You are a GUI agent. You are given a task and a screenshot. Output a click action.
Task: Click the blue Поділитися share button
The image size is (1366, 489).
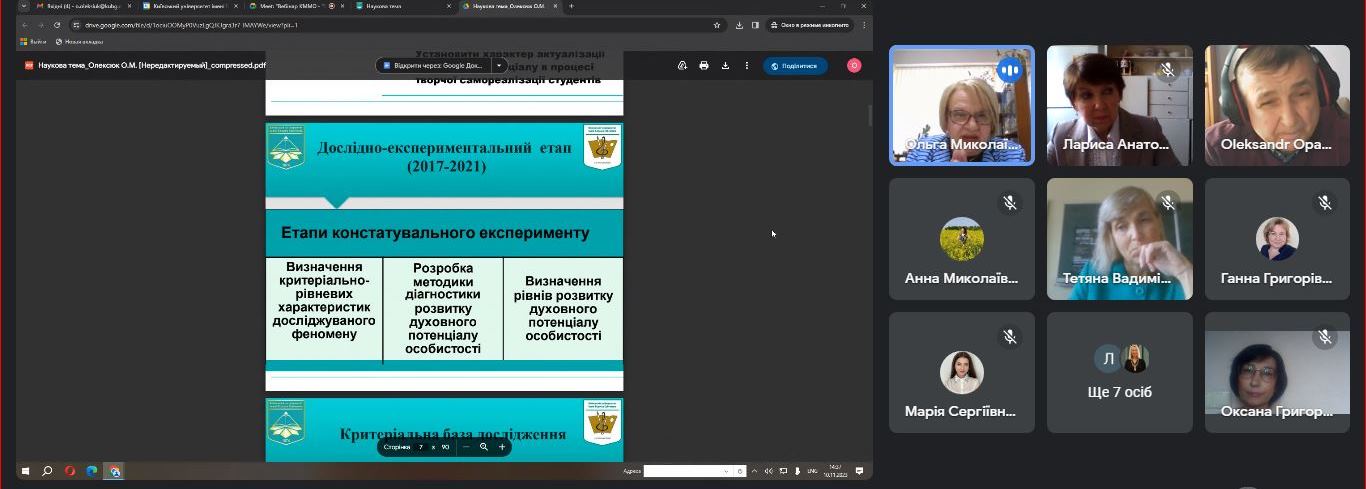(x=795, y=66)
